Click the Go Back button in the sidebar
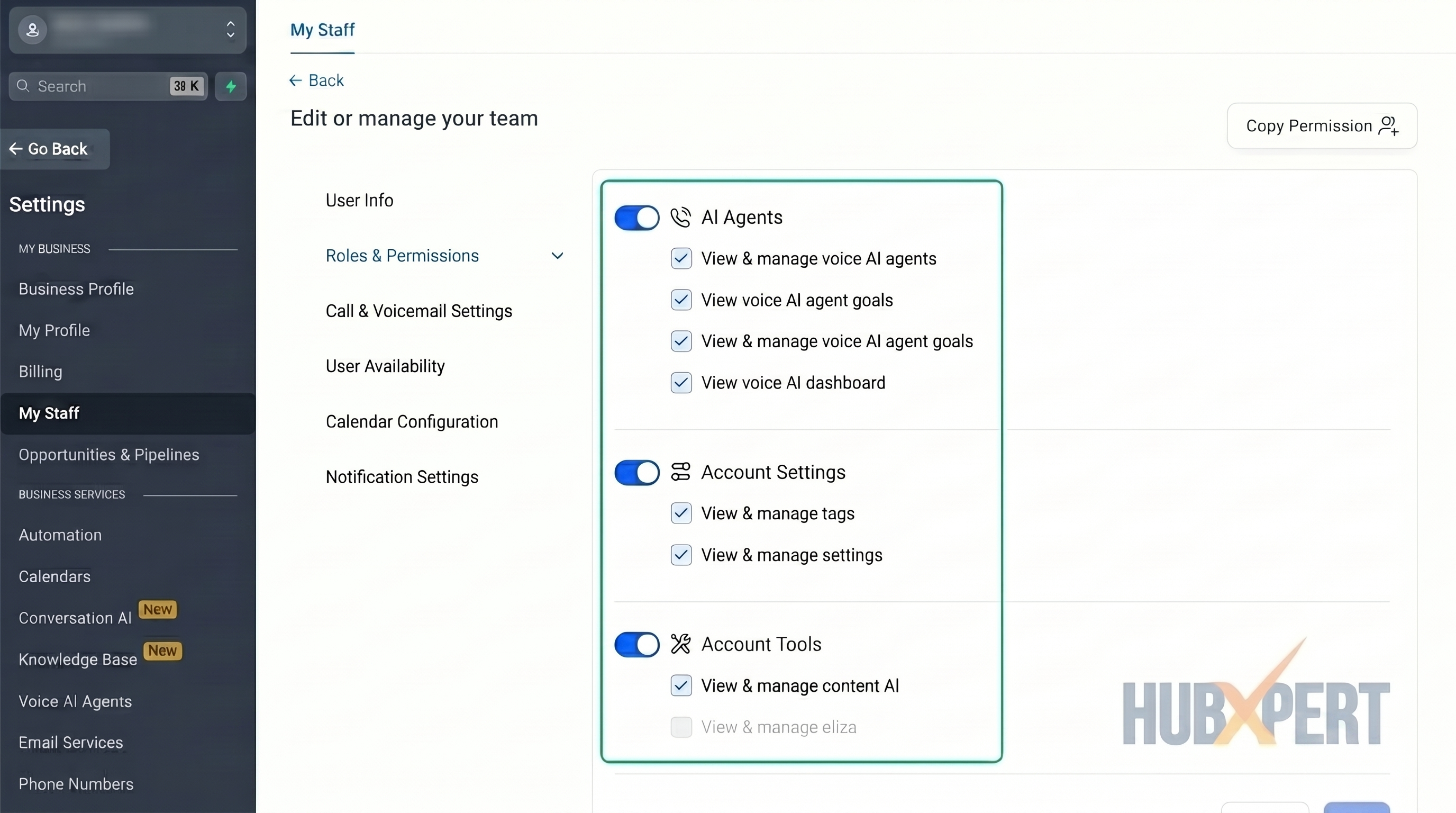1456x813 pixels. tap(55, 149)
